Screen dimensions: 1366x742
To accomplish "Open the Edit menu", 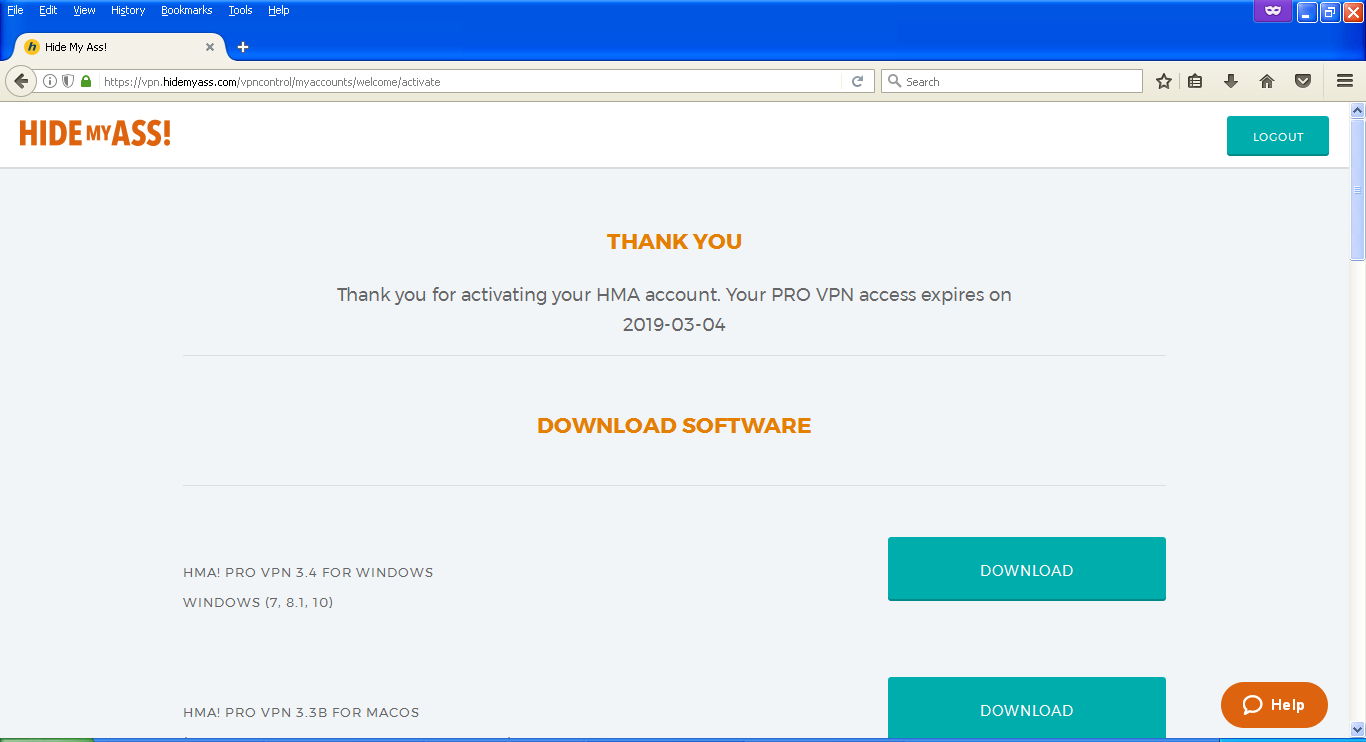I will coord(48,10).
